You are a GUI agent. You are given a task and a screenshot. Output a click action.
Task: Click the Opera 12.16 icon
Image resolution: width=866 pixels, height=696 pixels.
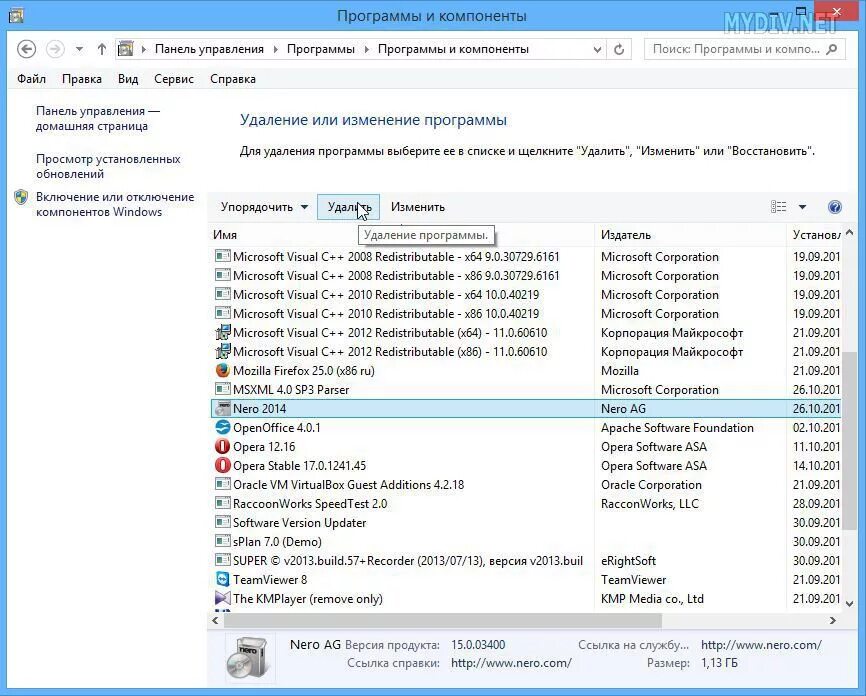223,446
